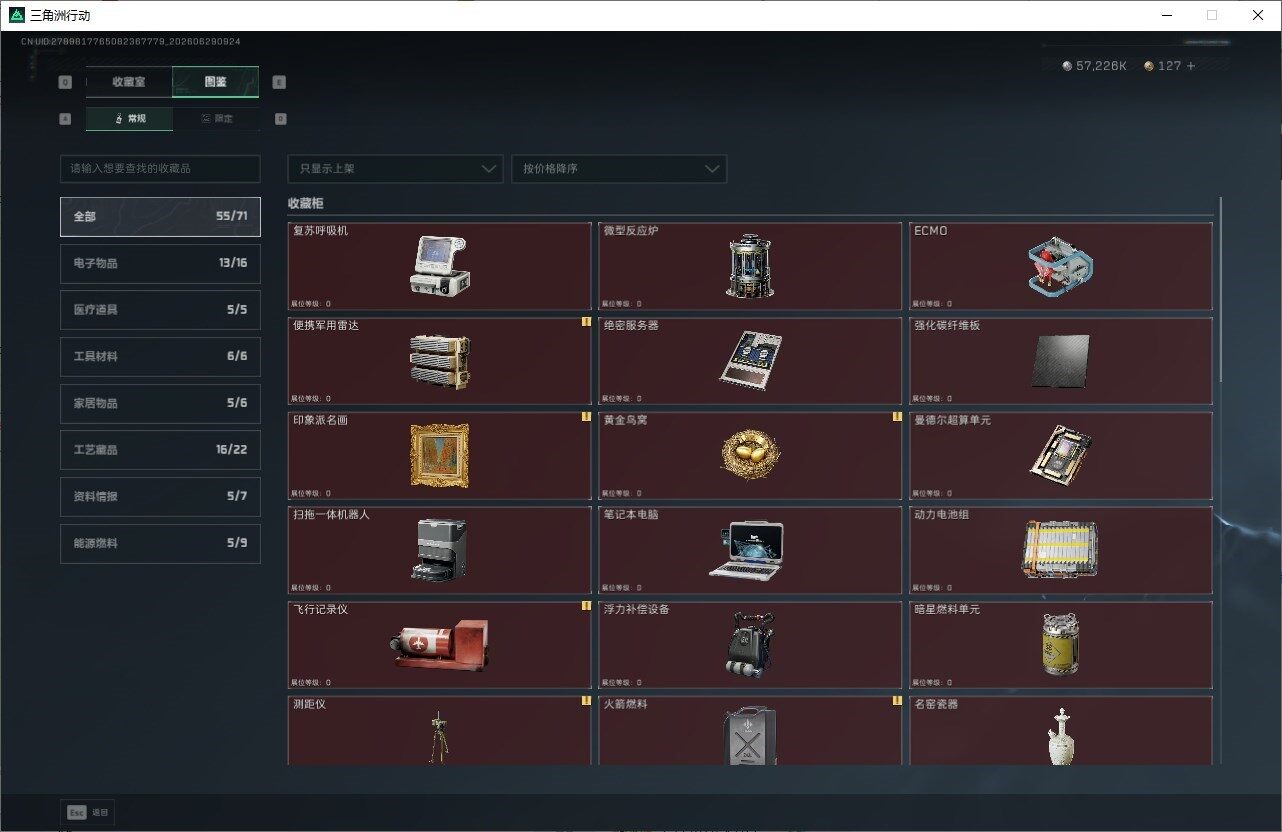The width and height of the screenshot is (1282, 832).
Task: Click the Esc 返回 back button
Action: 87,812
